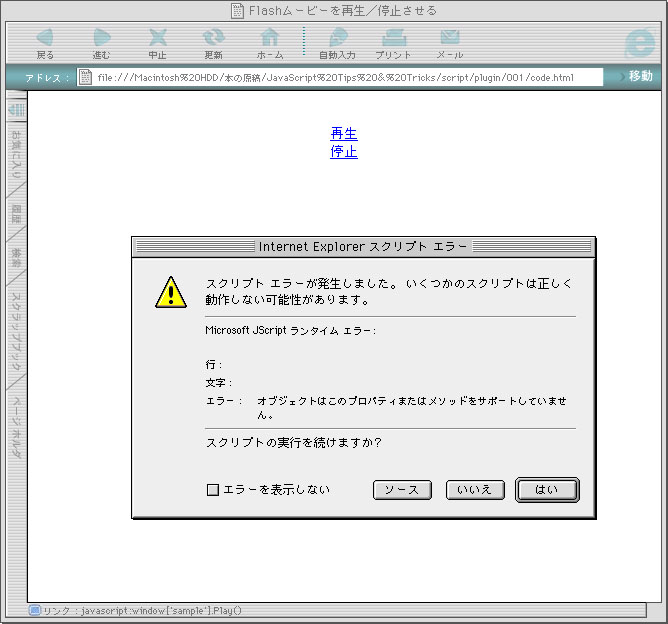The width and height of the screenshot is (668, 624).
Task: Click the status text javascript:window['sample'].Play()
Action: tap(161, 610)
